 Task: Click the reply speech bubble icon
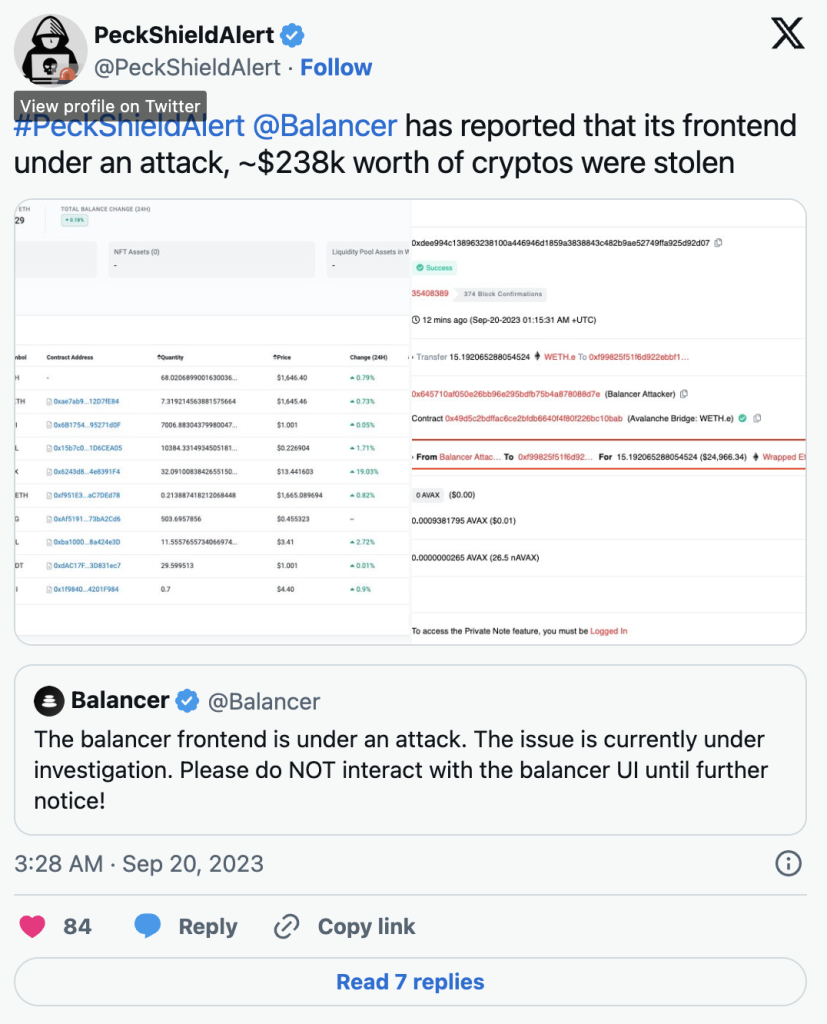(148, 926)
